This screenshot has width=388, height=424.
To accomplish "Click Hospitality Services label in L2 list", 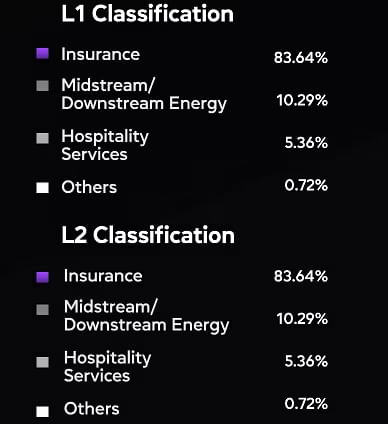I will tap(108, 367).
